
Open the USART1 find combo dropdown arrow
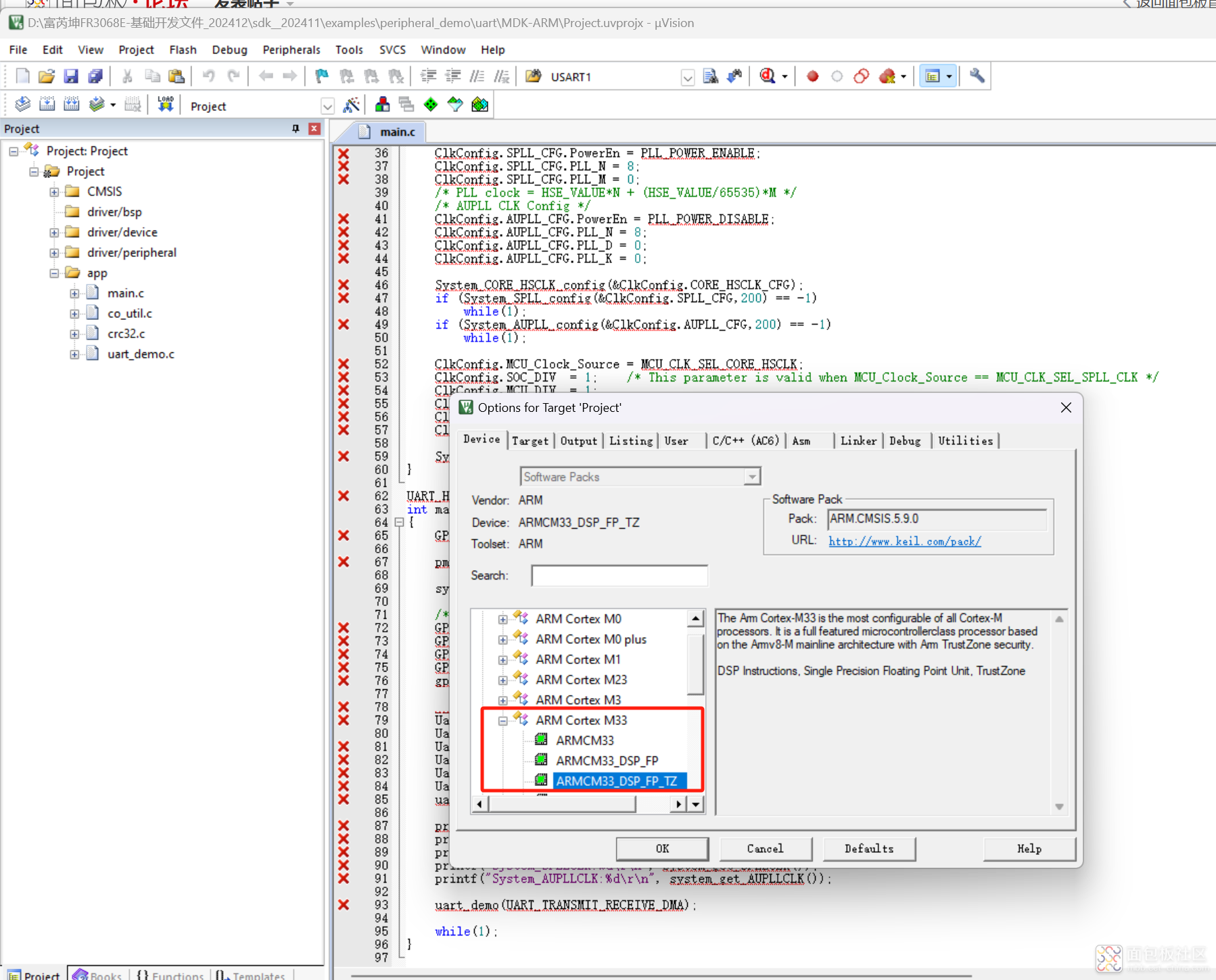point(687,77)
